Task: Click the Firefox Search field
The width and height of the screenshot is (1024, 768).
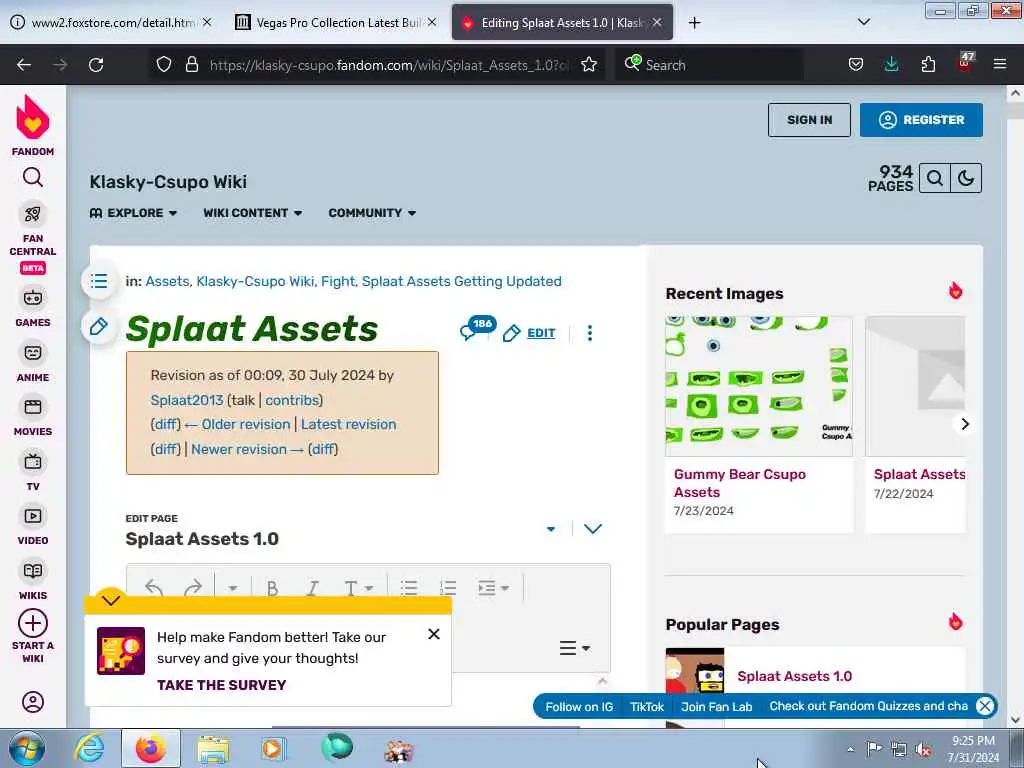Action: pos(710,65)
